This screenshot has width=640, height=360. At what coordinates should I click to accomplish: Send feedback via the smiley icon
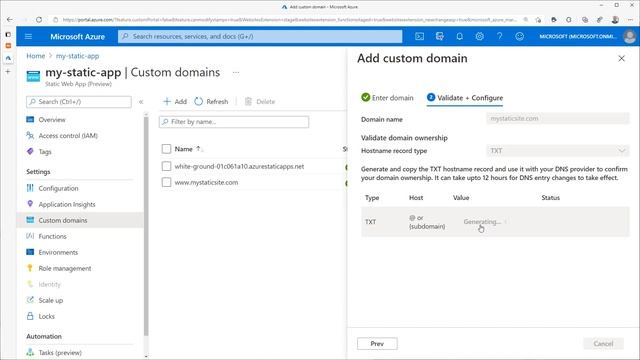519,36
